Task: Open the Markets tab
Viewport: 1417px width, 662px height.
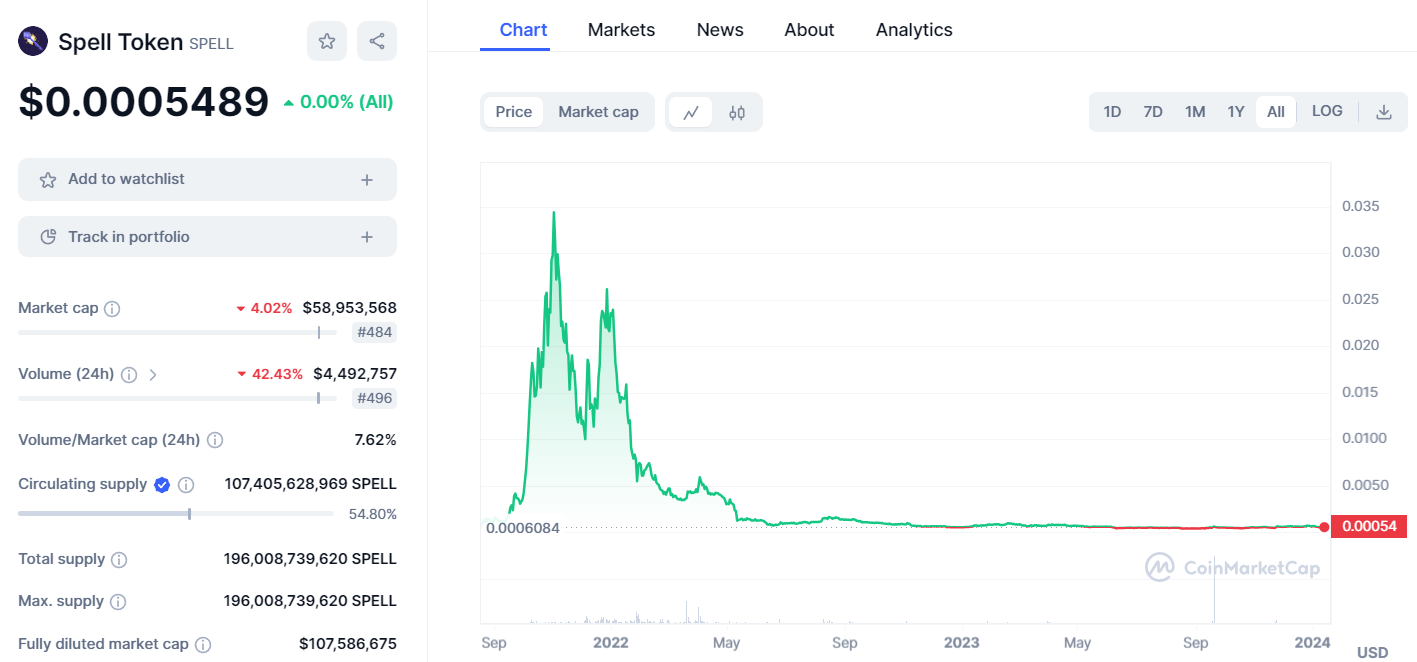Action: (621, 30)
